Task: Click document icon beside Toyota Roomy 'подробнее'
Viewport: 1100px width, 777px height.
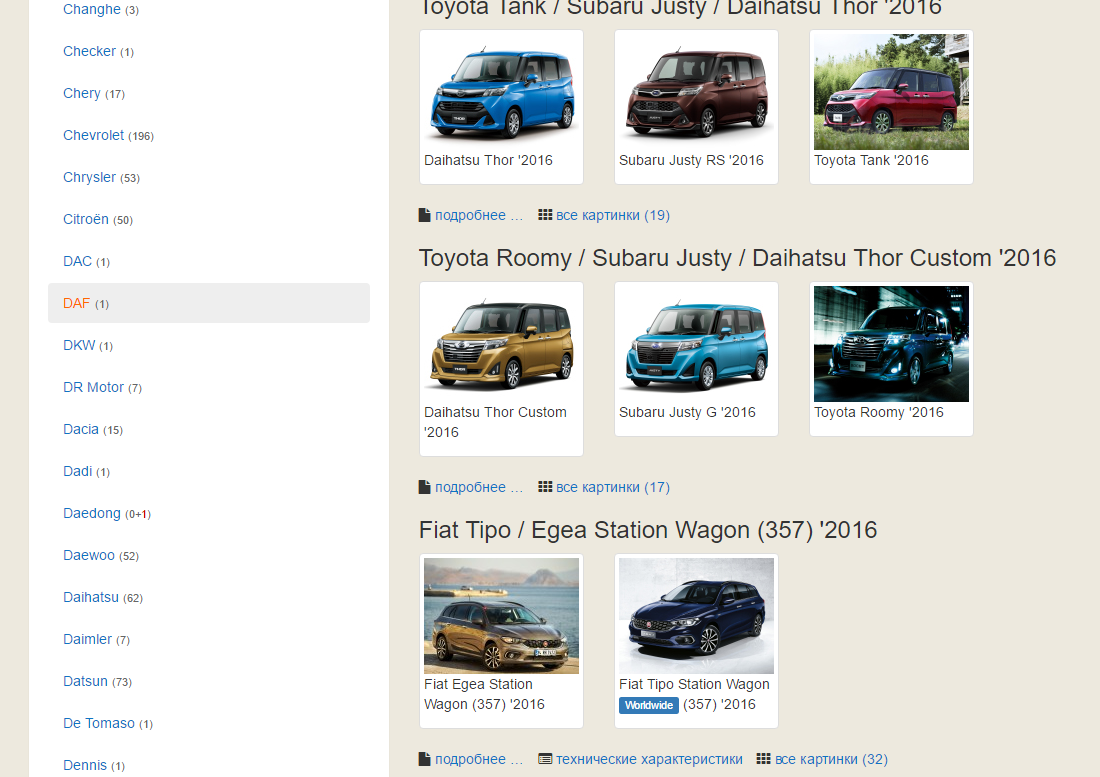Action: pyautogui.click(x=424, y=487)
